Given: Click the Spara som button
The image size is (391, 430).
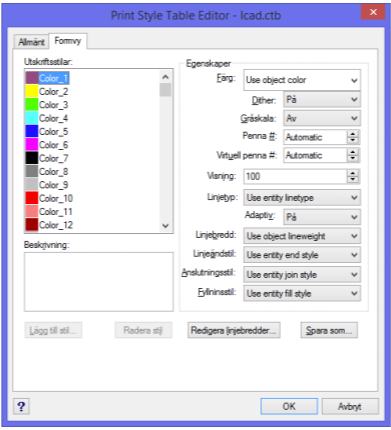Looking at the screenshot, I should click(329, 330).
